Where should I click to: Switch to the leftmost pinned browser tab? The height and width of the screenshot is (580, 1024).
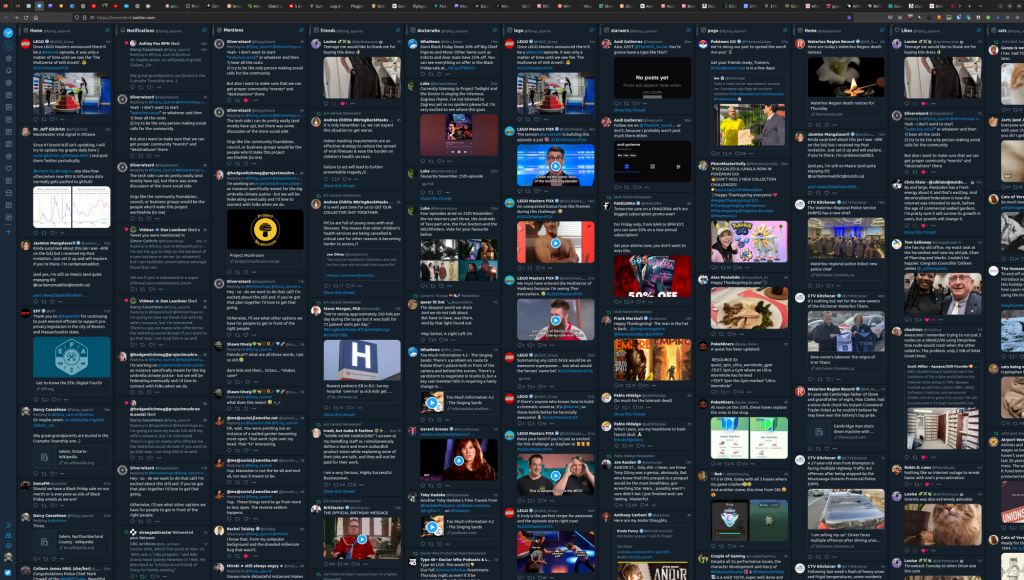click(x=6, y=6)
